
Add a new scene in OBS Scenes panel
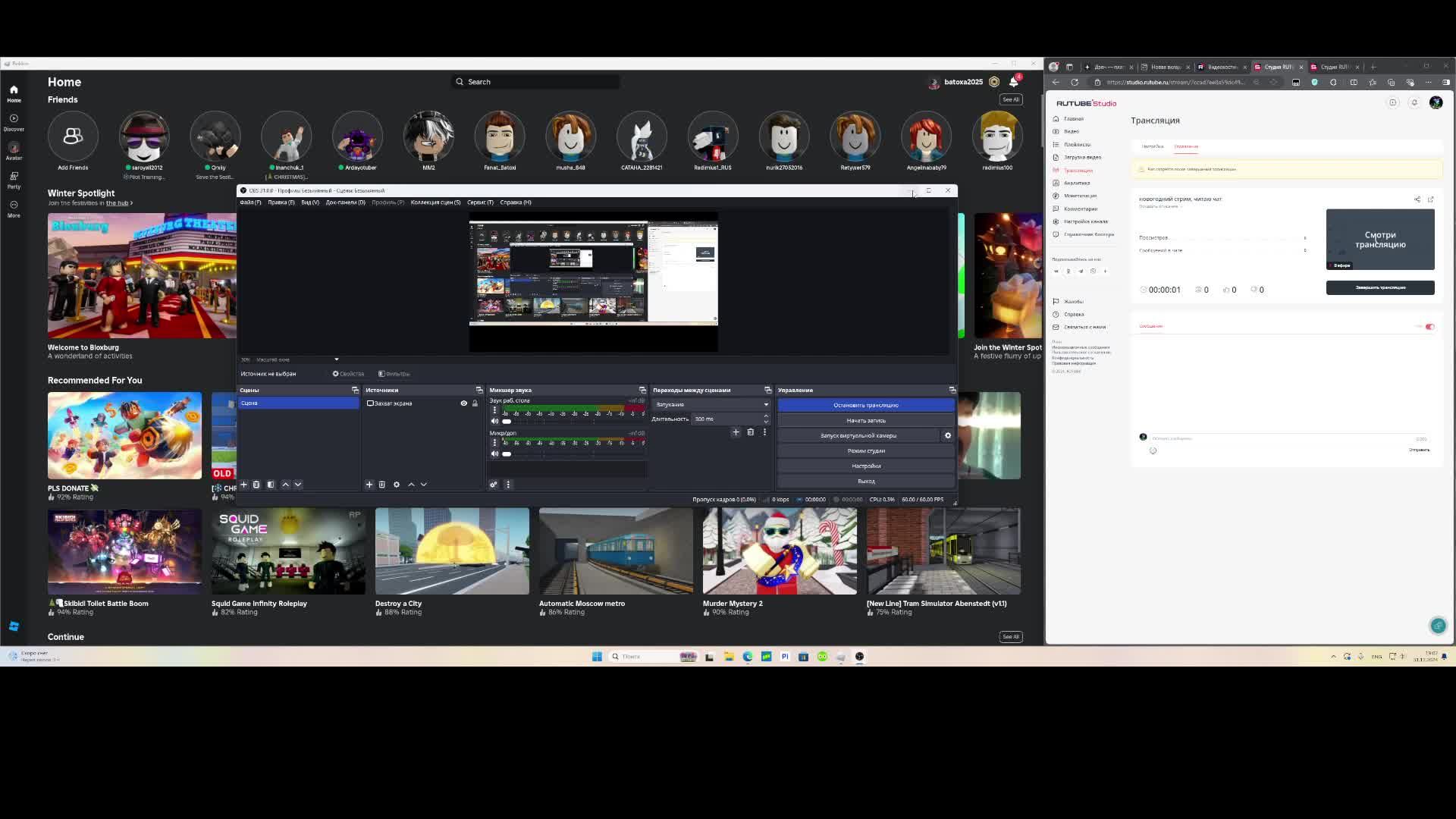pyautogui.click(x=243, y=485)
